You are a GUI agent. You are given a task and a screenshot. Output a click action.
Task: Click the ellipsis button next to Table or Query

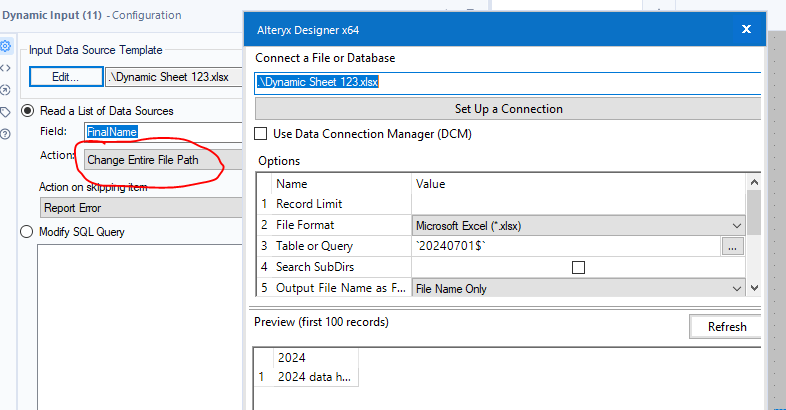(x=732, y=246)
